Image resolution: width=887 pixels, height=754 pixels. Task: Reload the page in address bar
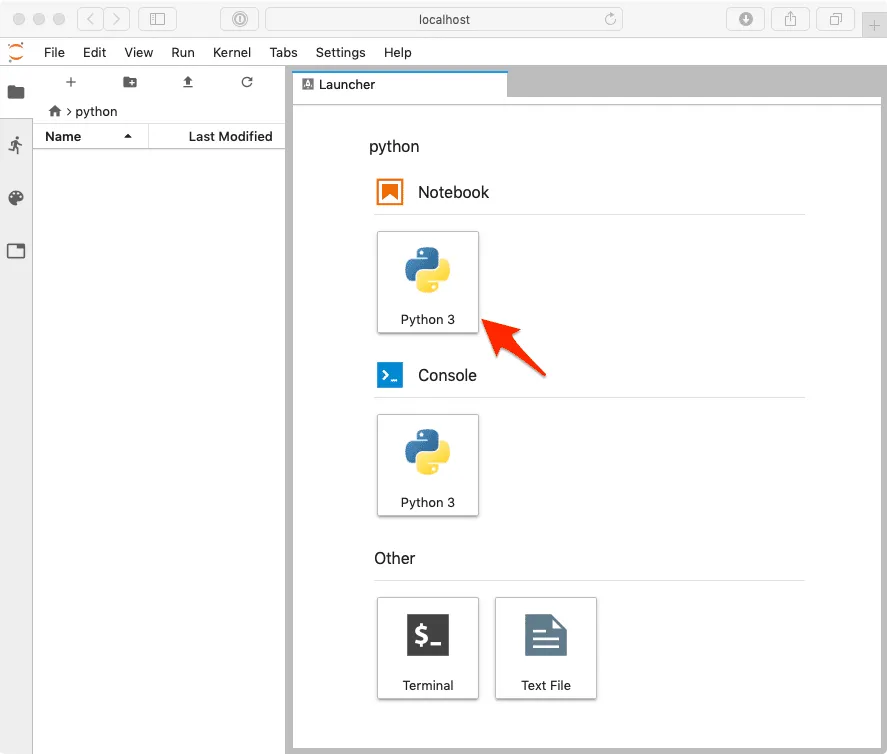[610, 19]
